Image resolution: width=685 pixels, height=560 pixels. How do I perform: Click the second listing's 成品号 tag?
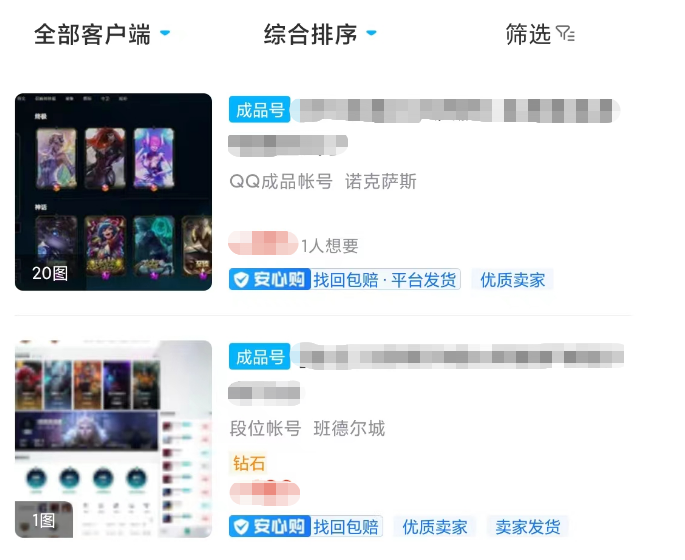259,356
